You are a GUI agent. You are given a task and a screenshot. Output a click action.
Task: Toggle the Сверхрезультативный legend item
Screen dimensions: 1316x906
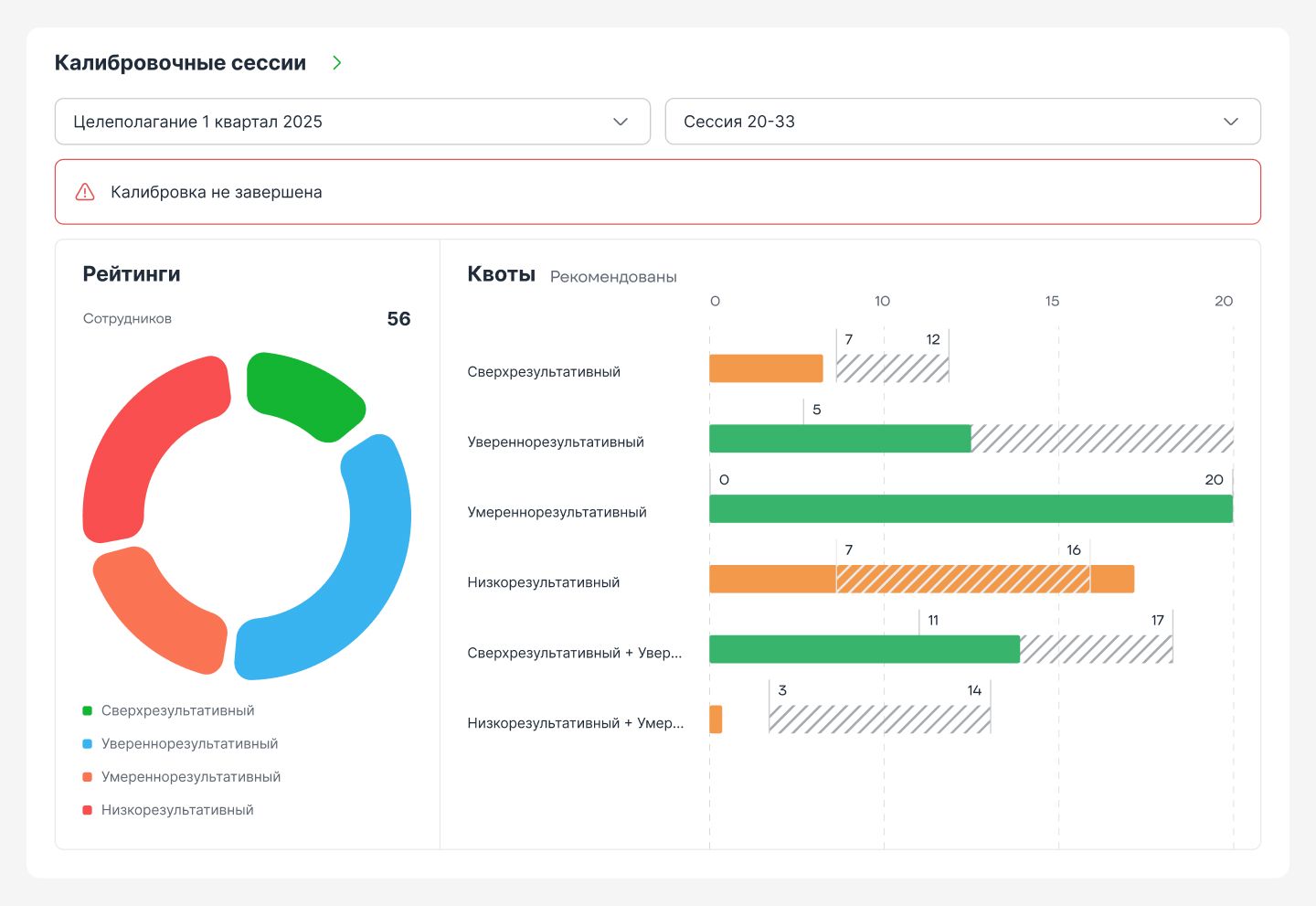pyautogui.click(x=177, y=710)
